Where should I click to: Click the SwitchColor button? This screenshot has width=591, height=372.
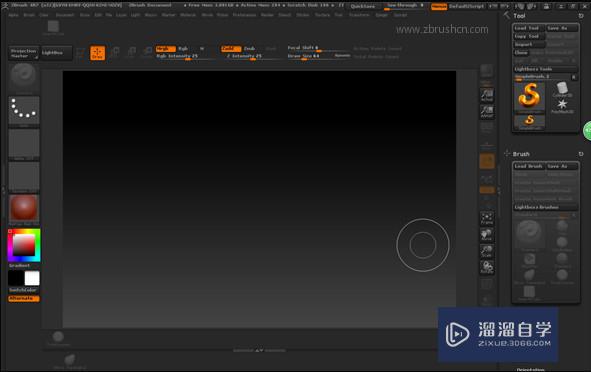pyautogui.click(x=24, y=290)
